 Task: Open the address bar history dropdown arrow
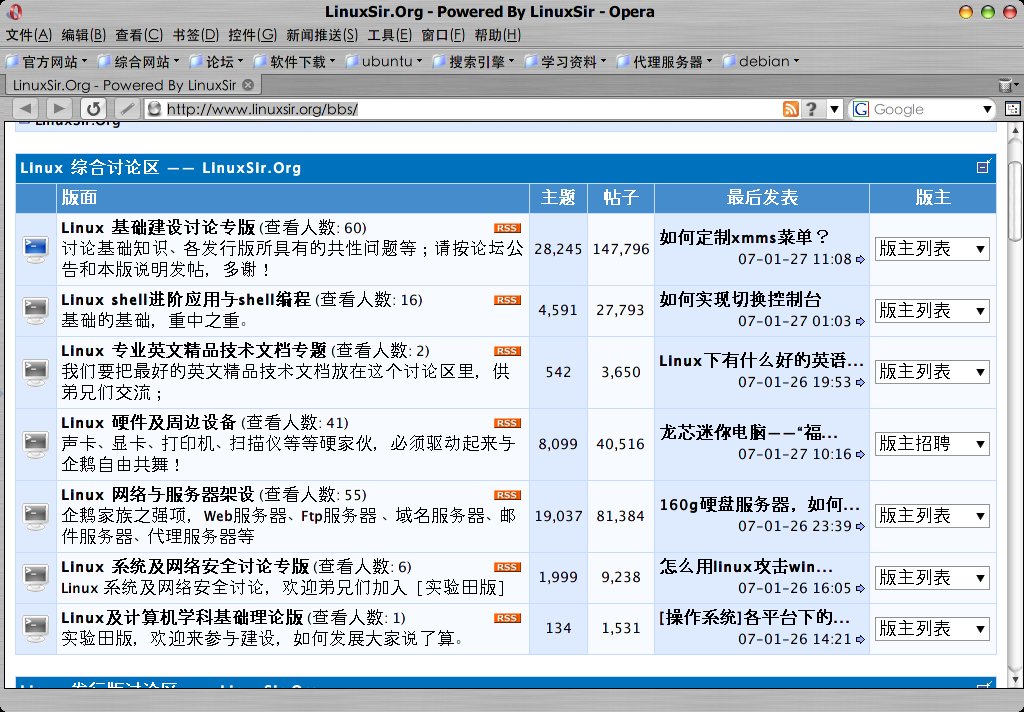834,109
